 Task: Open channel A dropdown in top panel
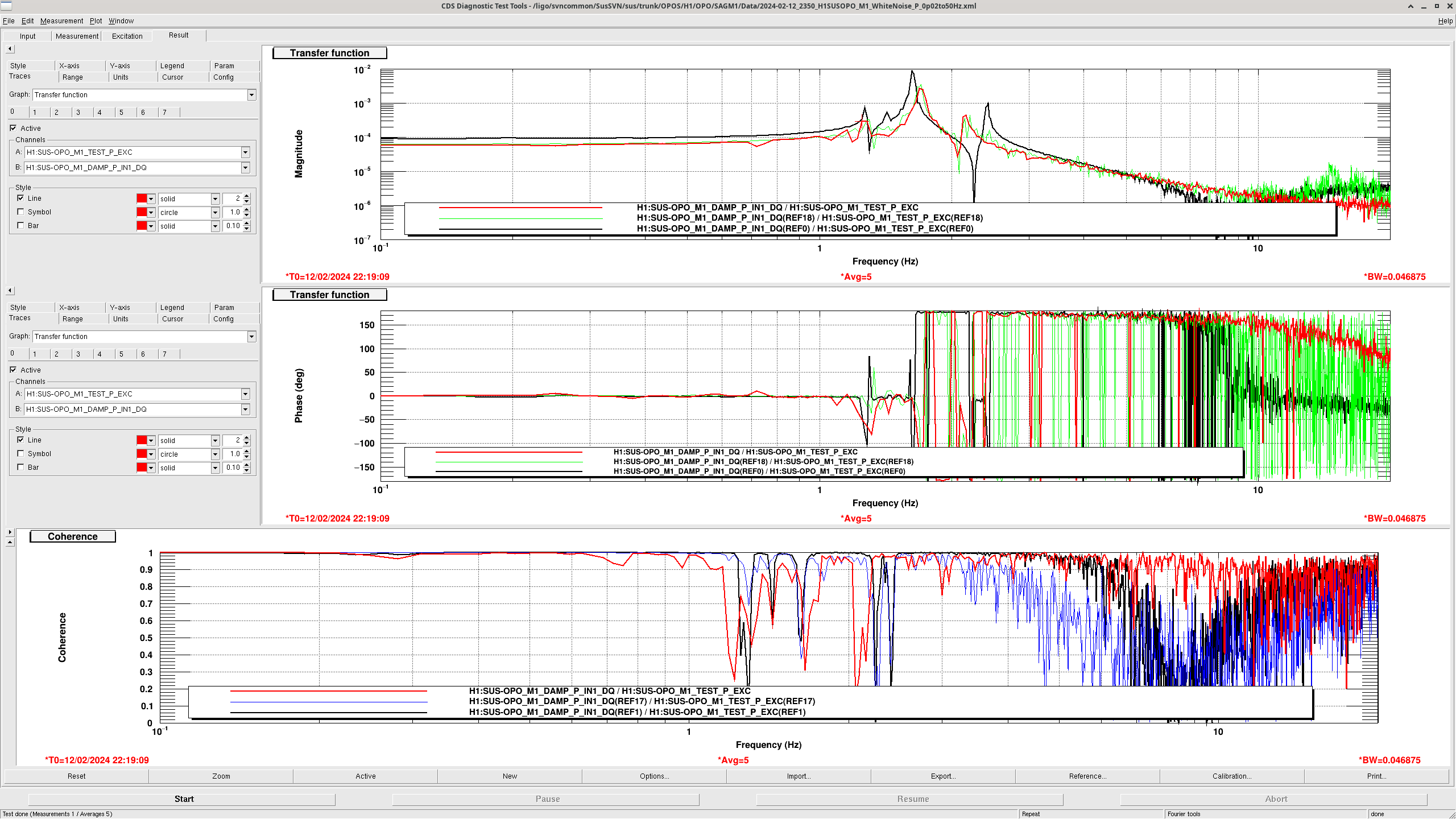[245, 152]
